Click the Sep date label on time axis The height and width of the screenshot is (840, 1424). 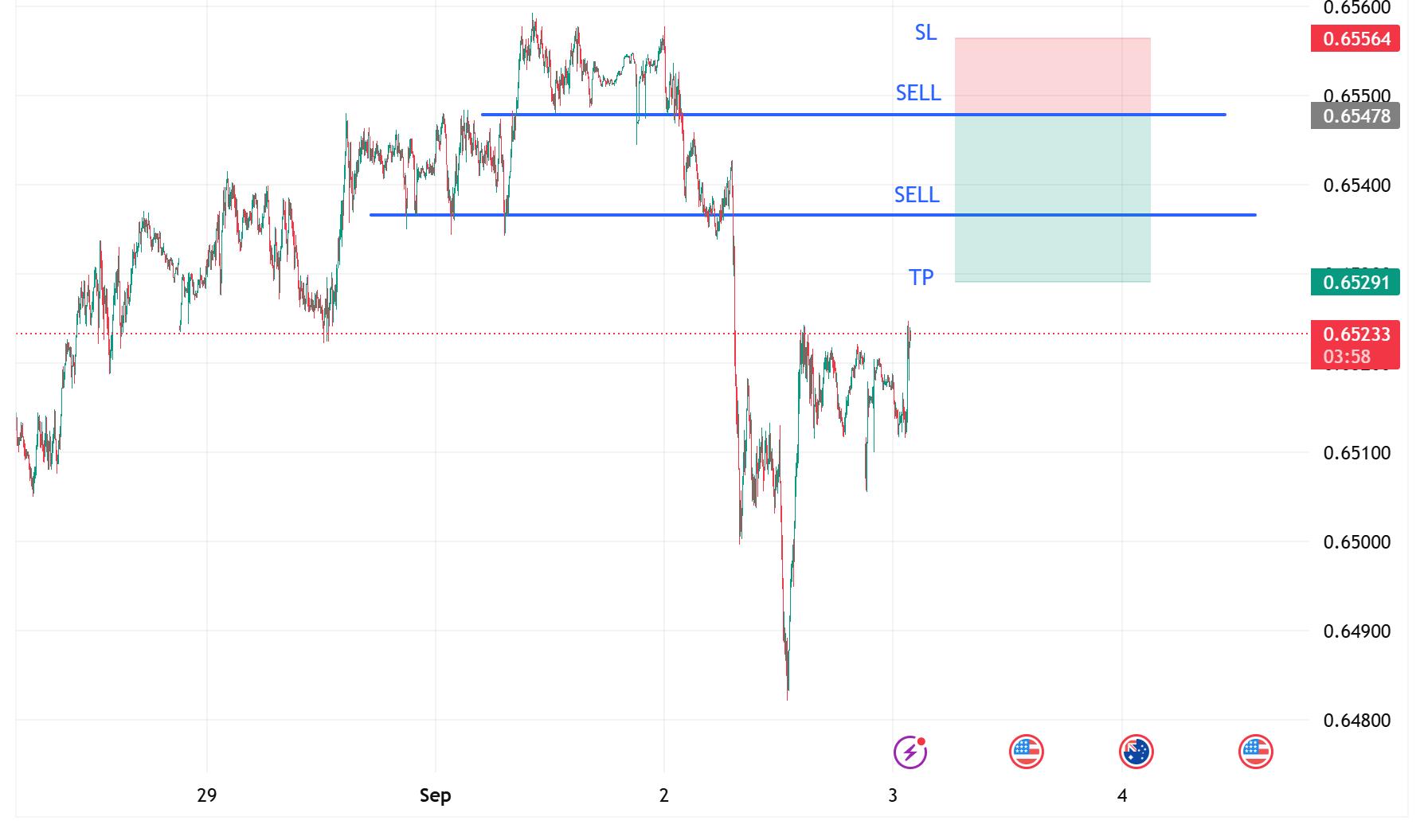click(435, 795)
